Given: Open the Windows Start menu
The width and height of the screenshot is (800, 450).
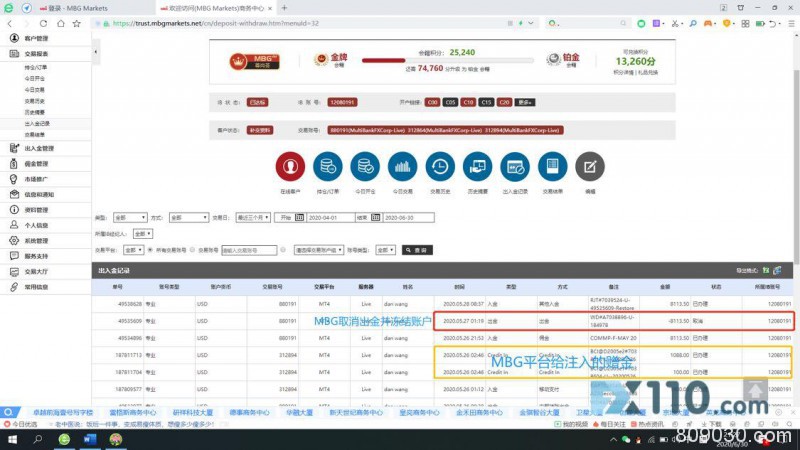Looking at the screenshot, I should (12, 439).
